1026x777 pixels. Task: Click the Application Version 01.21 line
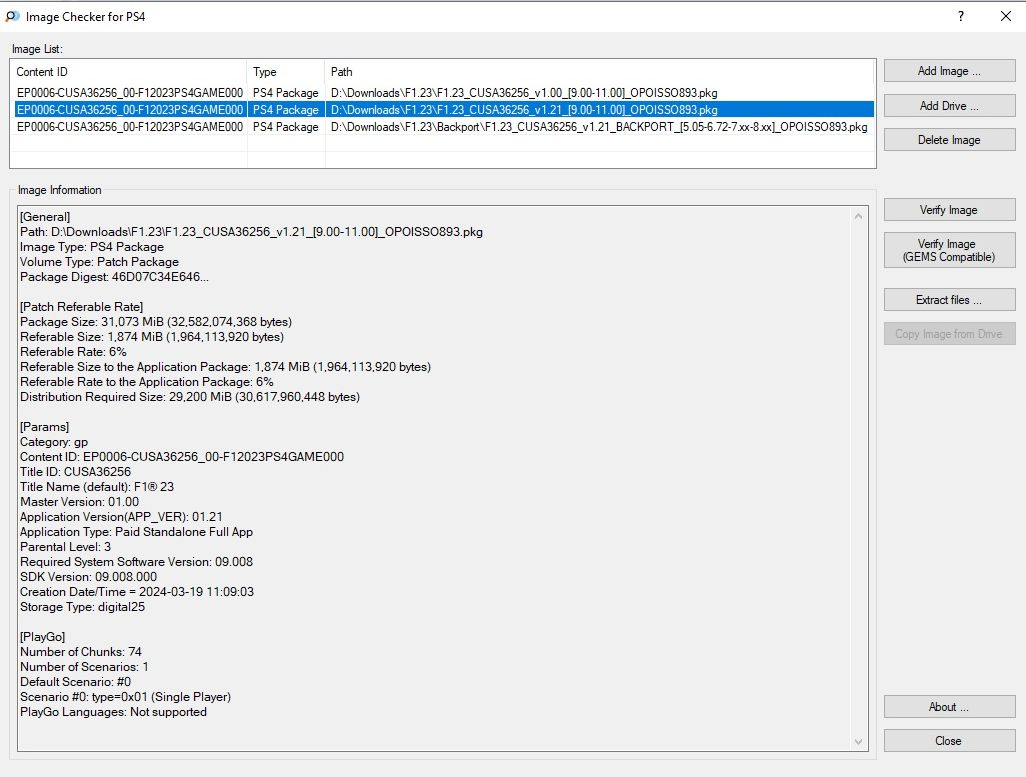point(121,517)
